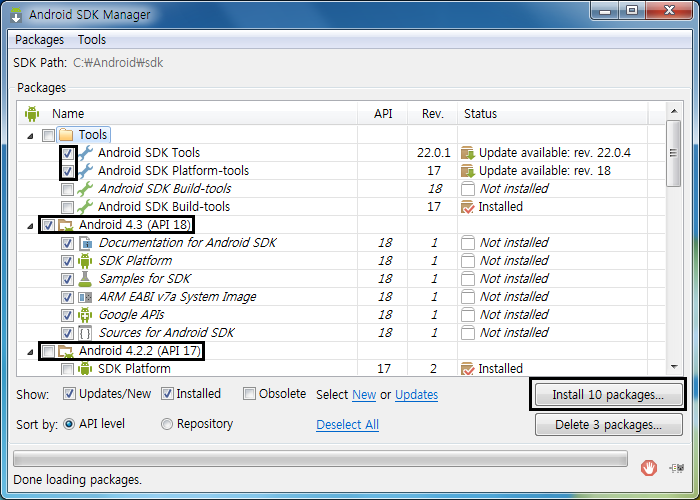This screenshot has width=700, height=500.
Task: Click the scrollbar up arrow
Action: [674, 111]
